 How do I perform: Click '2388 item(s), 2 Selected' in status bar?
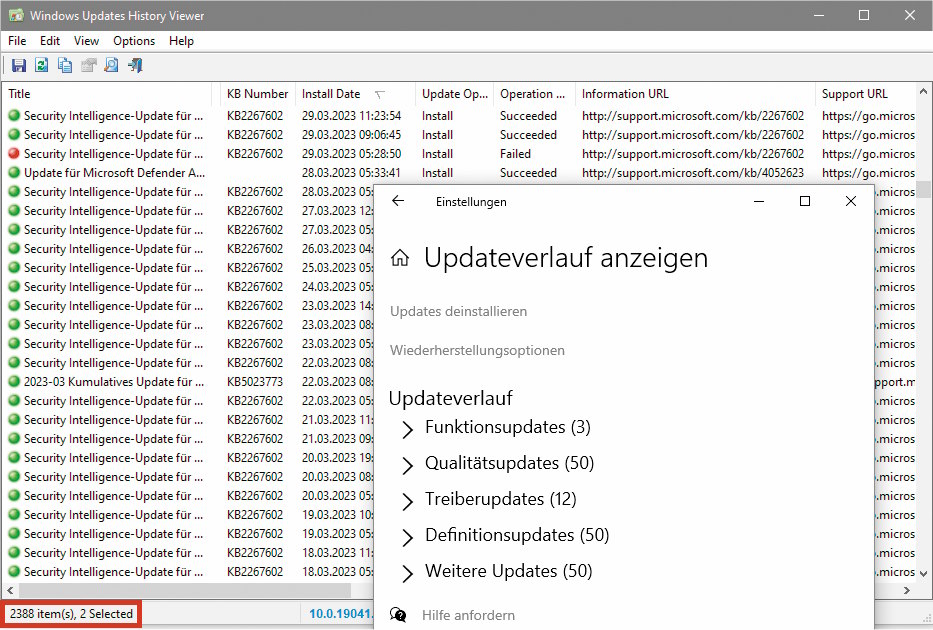click(71, 614)
